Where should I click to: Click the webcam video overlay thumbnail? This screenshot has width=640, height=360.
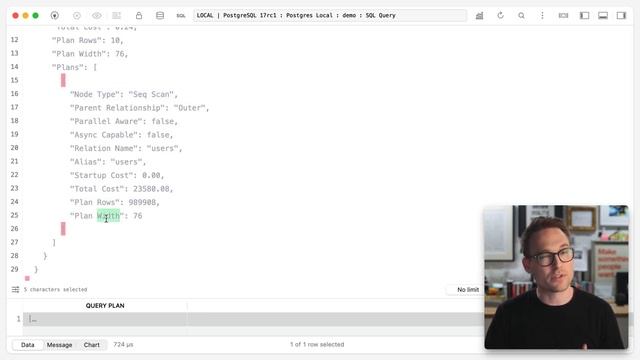[556, 277]
